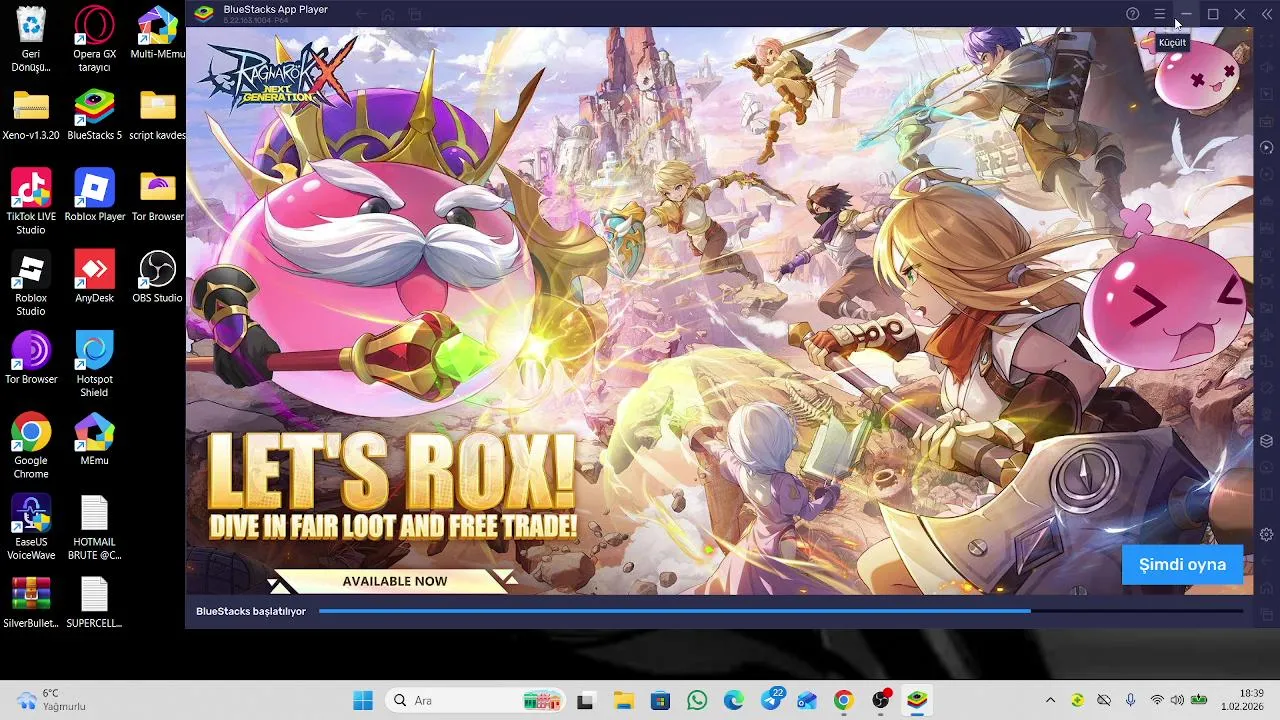Open Outlook from the taskbar

807,700
